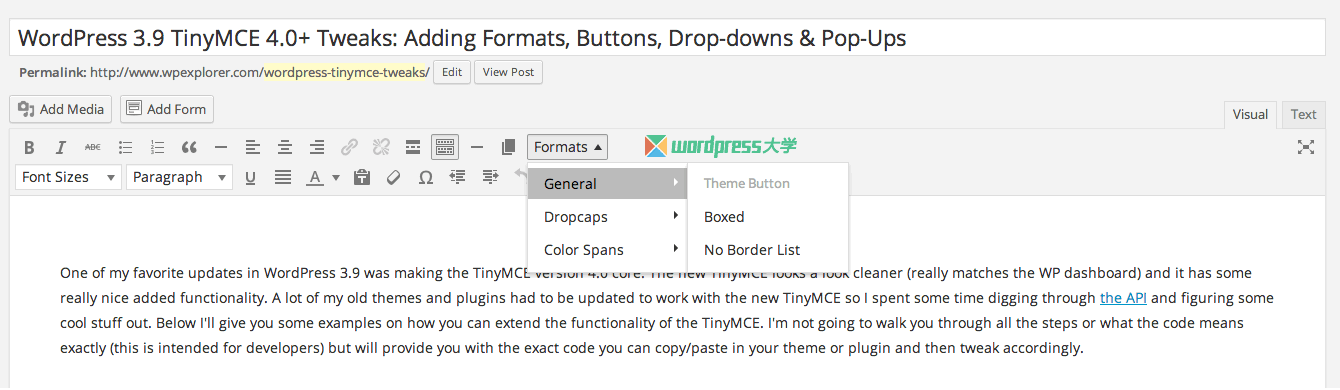
Task: Toggle italic formatting
Action: (x=60, y=148)
